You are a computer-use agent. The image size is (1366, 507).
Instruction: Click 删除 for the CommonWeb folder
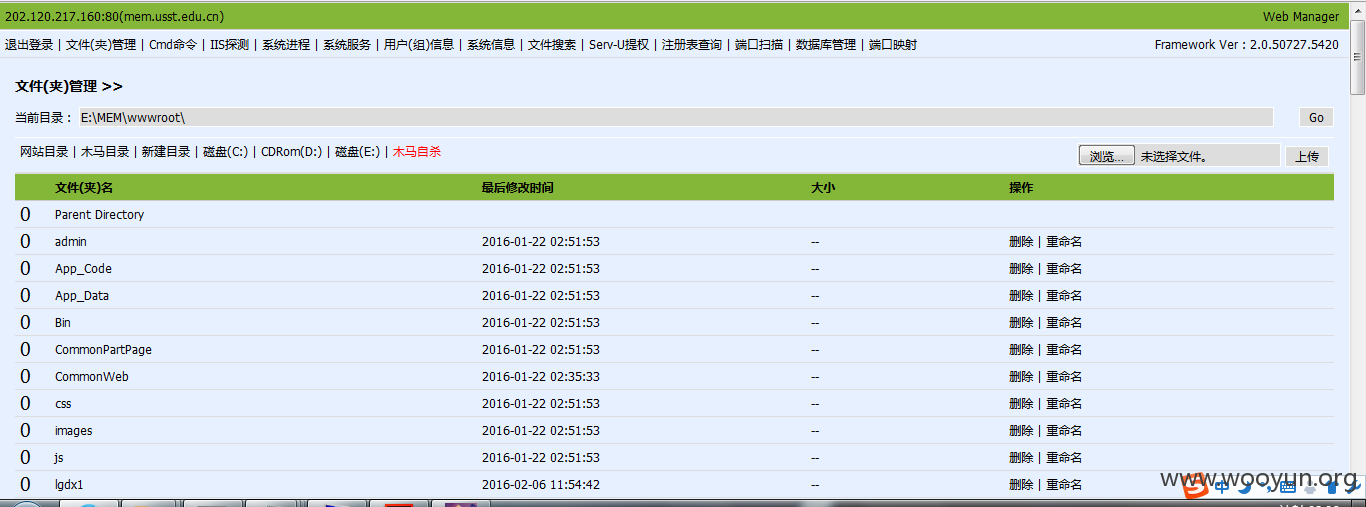(x=1021, y=377)
